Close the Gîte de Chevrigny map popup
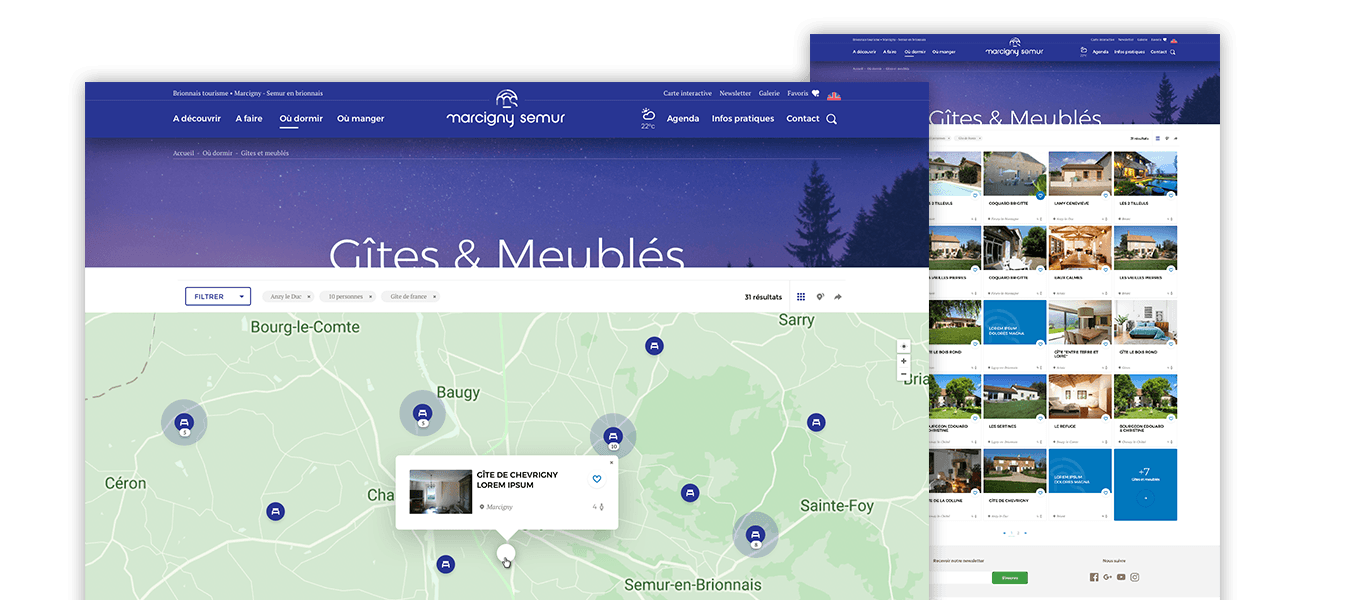This screenshot has height=600, width=1351. (x=611, y=463)
